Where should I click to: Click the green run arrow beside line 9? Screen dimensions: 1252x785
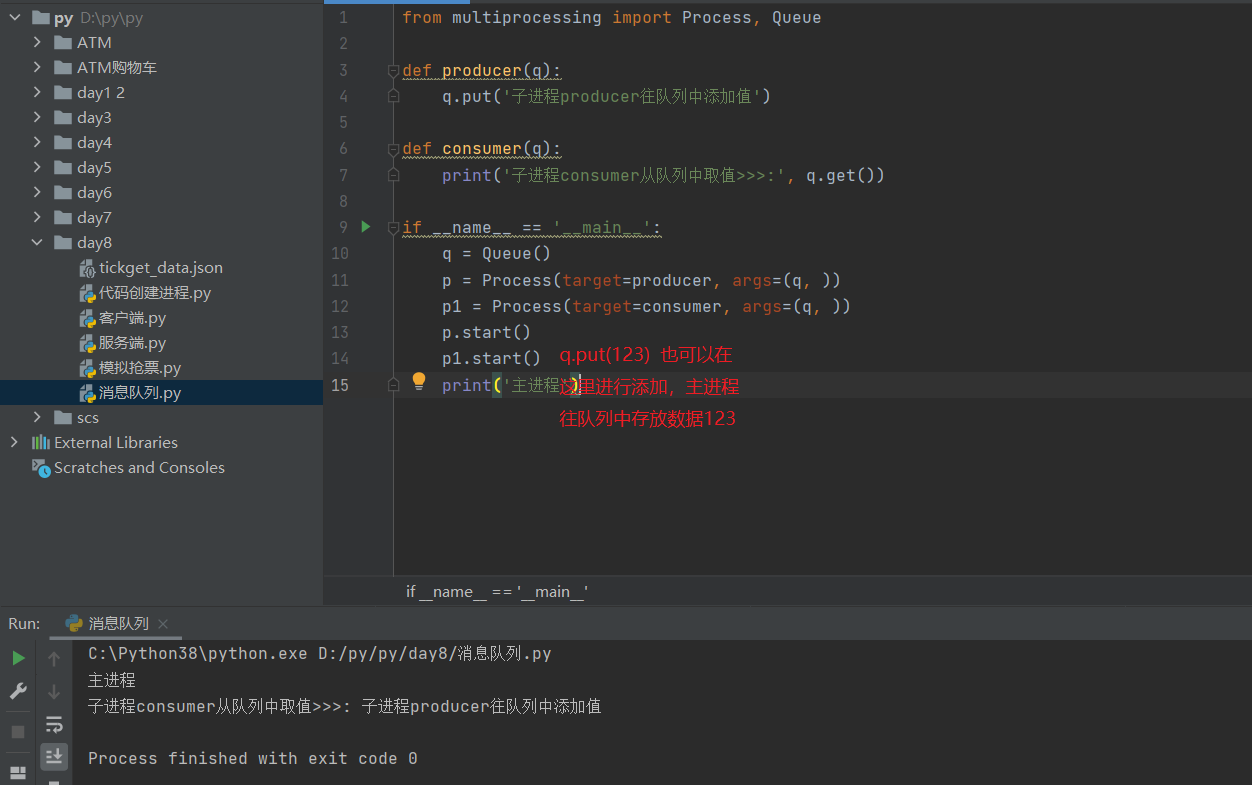point(366,227)
